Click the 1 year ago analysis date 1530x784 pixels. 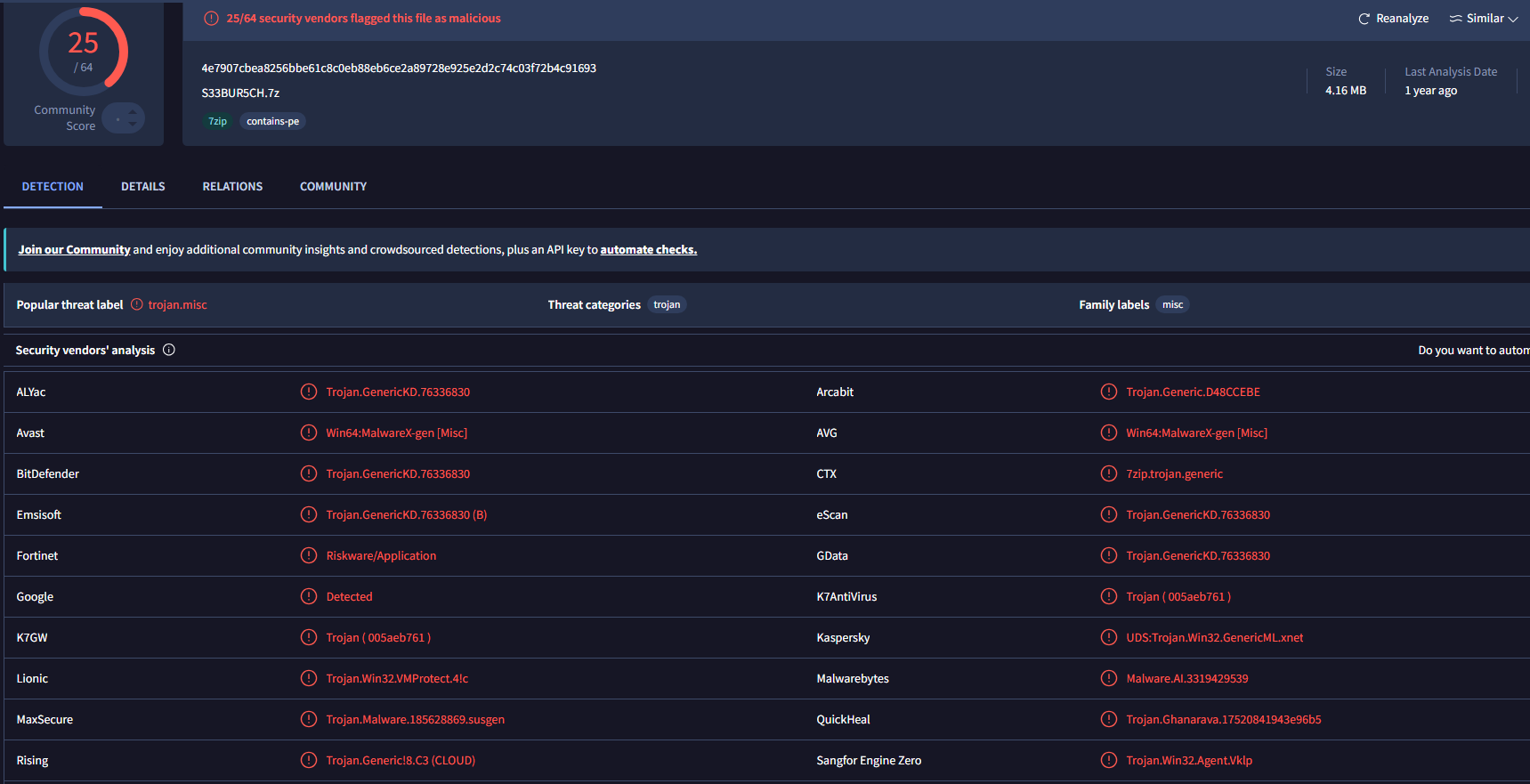1430,91
